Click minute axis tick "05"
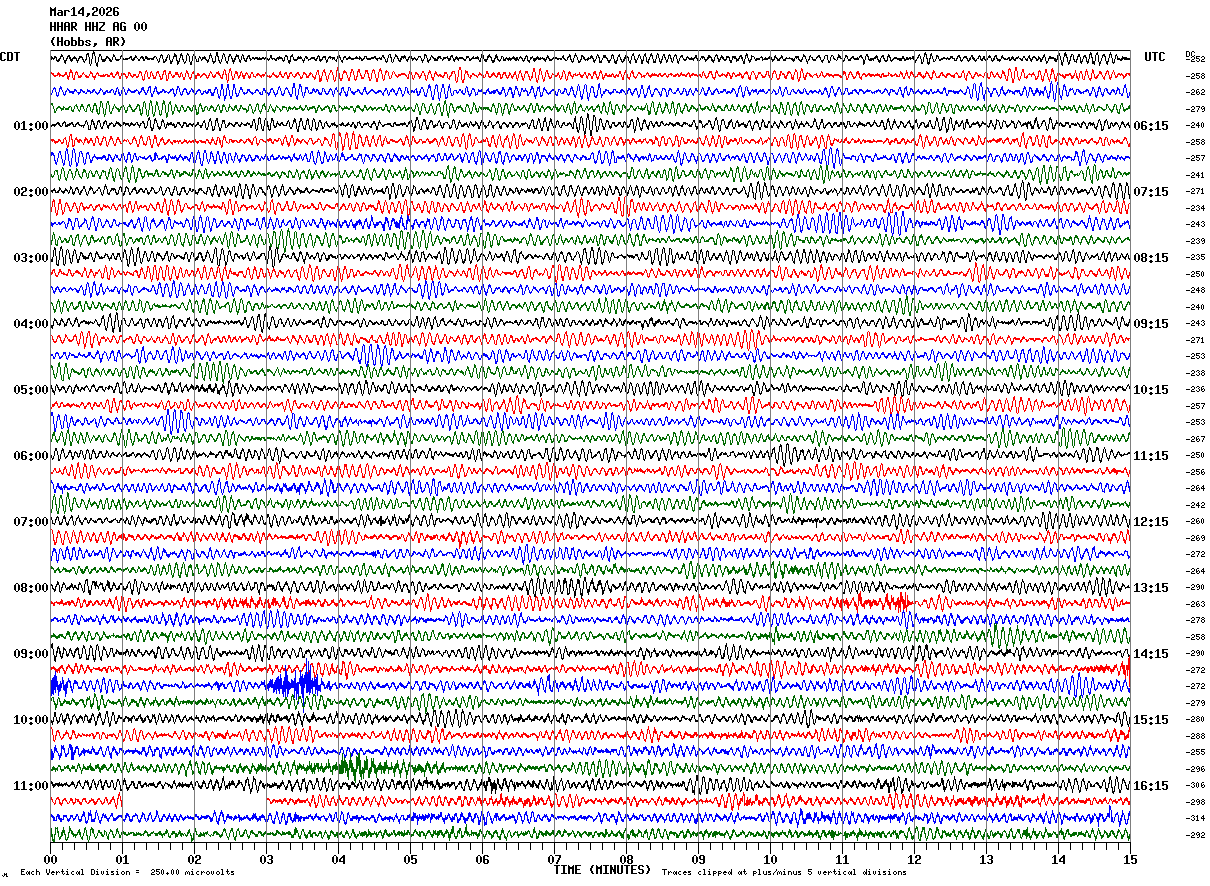This screenshot has width=1210, height=886. (410, 859)
